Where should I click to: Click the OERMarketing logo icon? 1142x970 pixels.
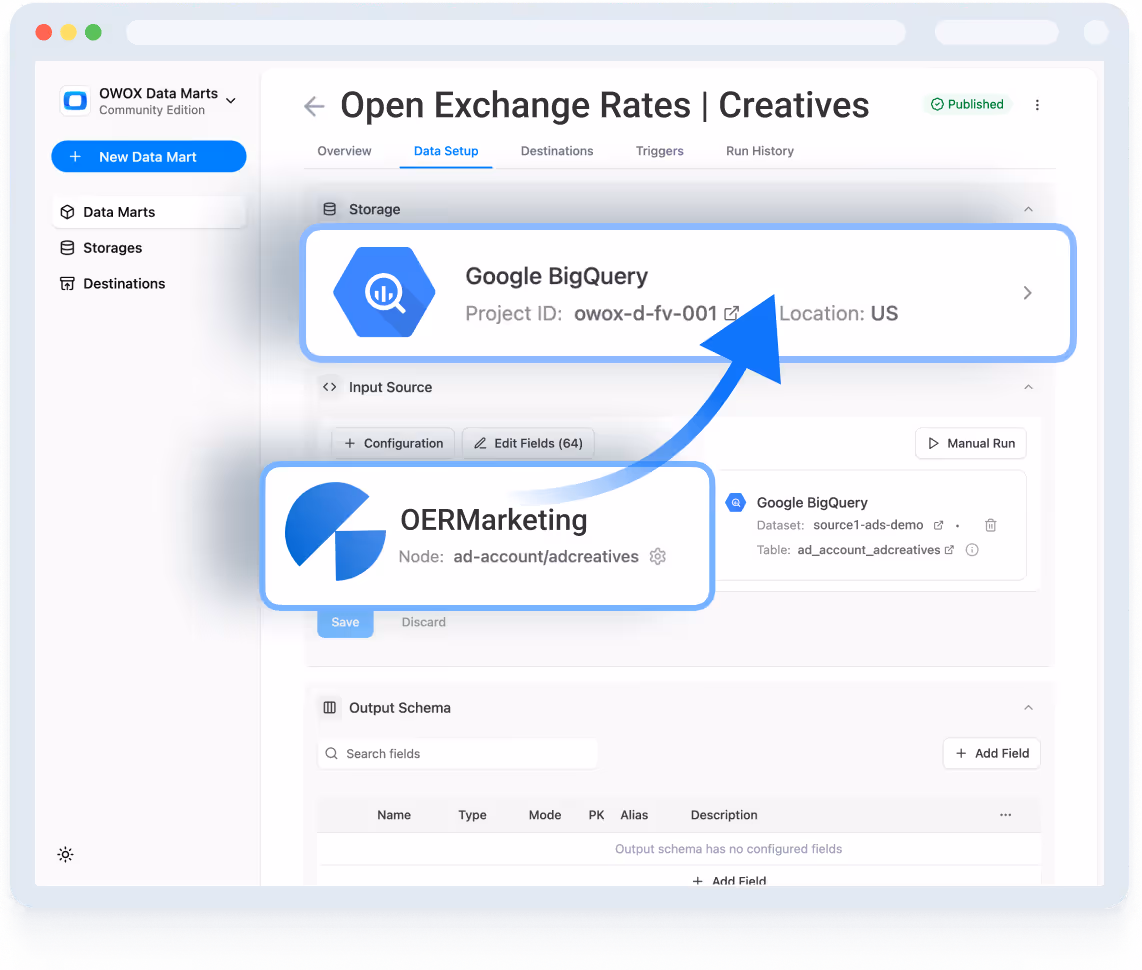[x=335, y=532]
